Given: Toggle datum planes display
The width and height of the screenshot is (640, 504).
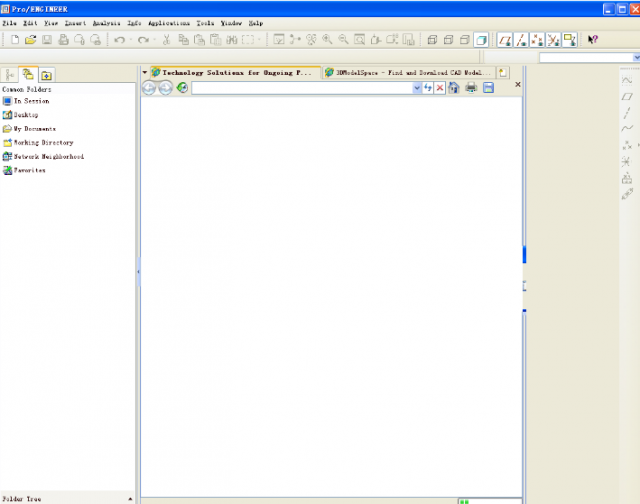Looking at the screenshot, I should 506,40.
